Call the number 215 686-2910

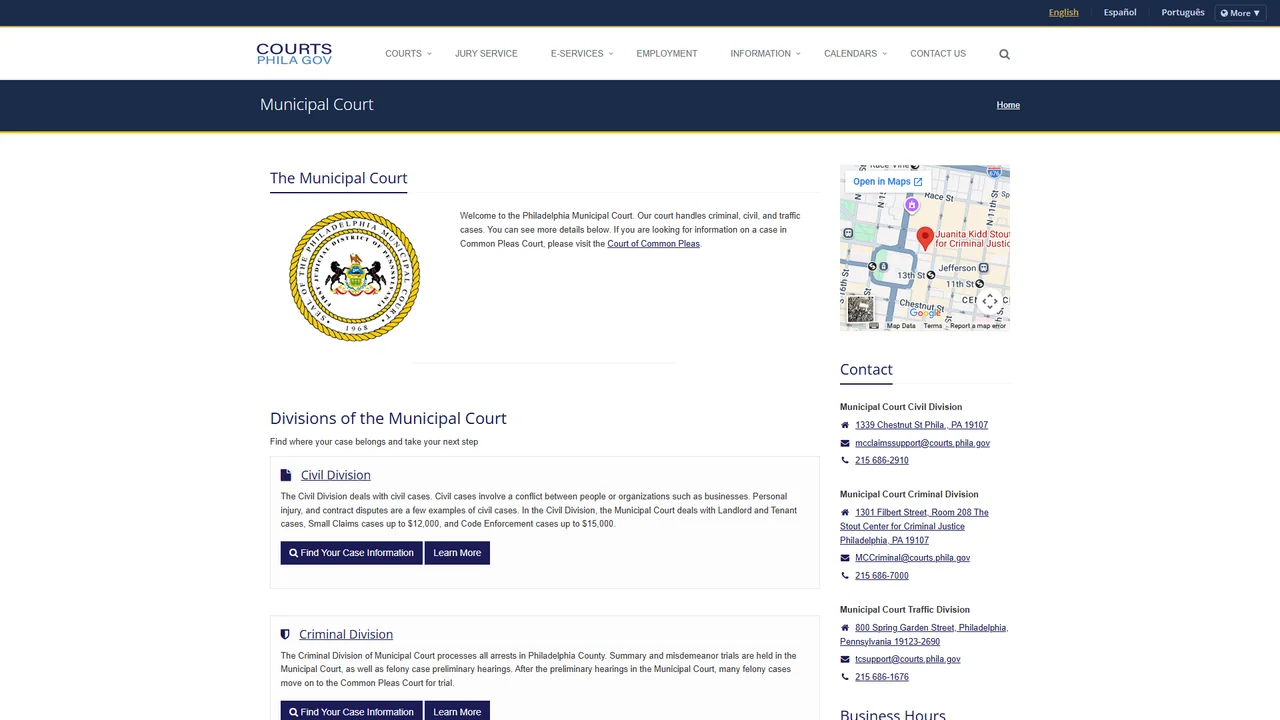pyautogui.click(x=882, y=461)
